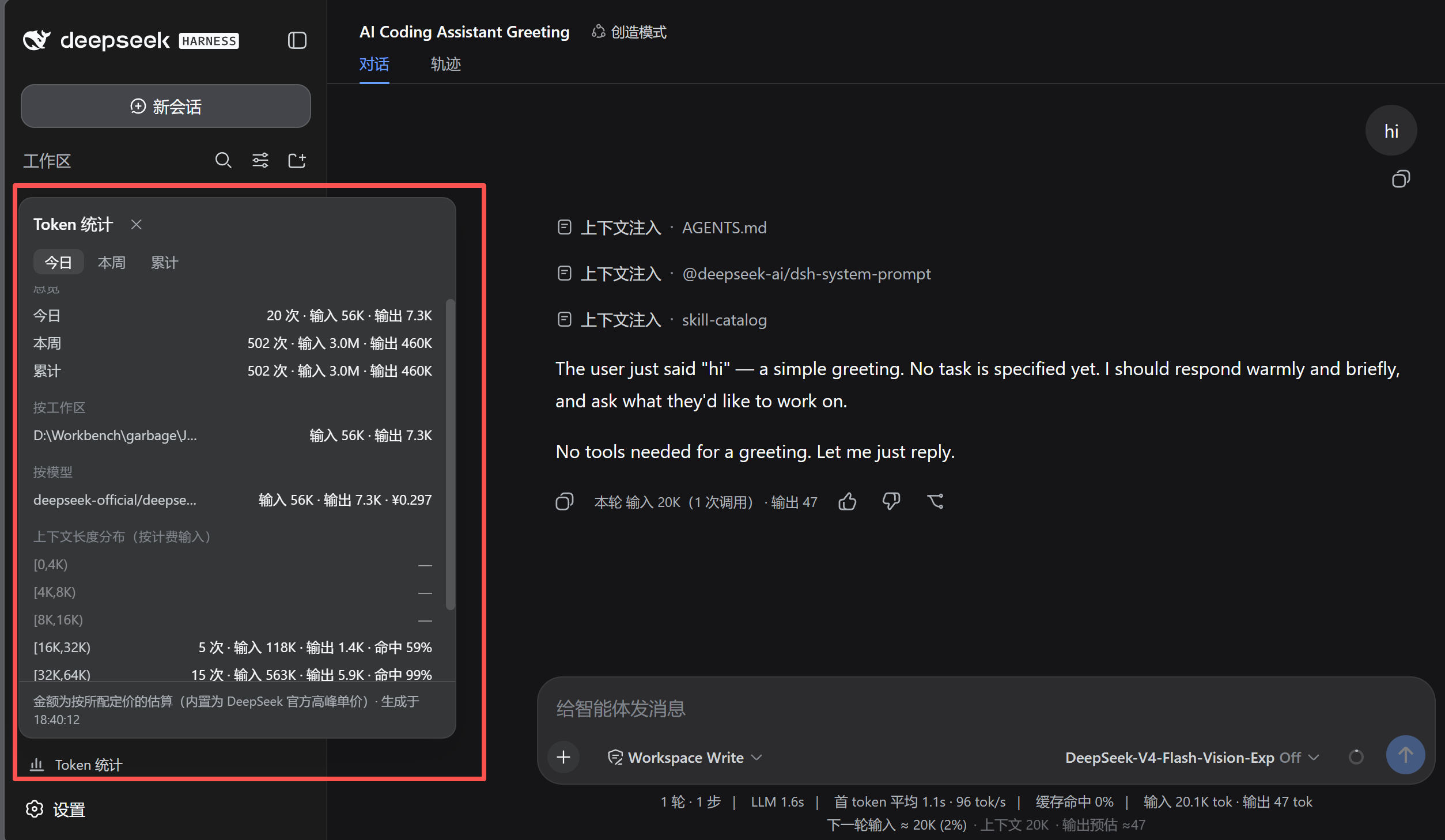Open DeepSeek-V4-Flash-Vision-Exp model dropdown
Viewport: 1445px width, 840px height.
[1191, 758]
